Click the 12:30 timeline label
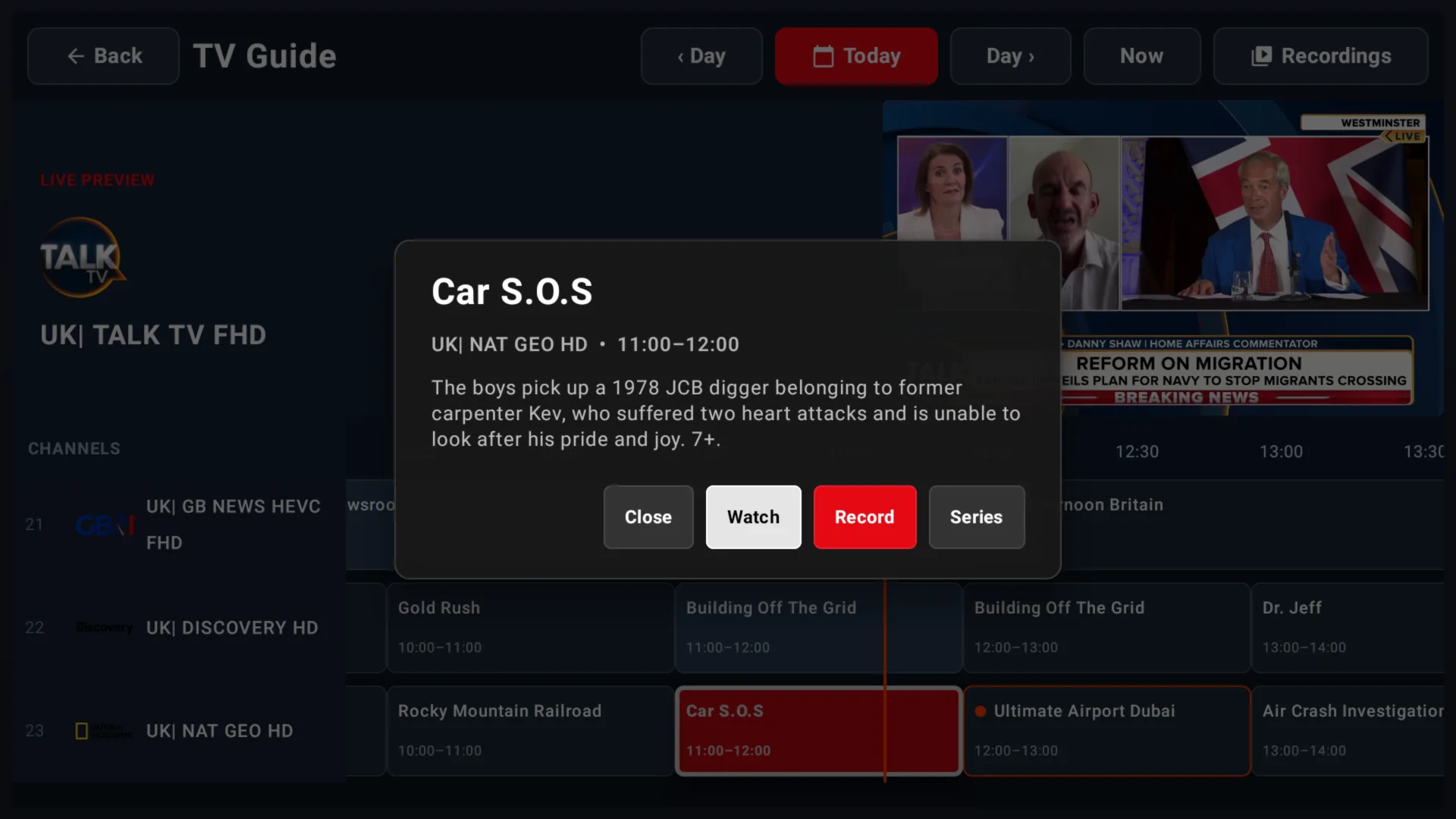 1137,452
